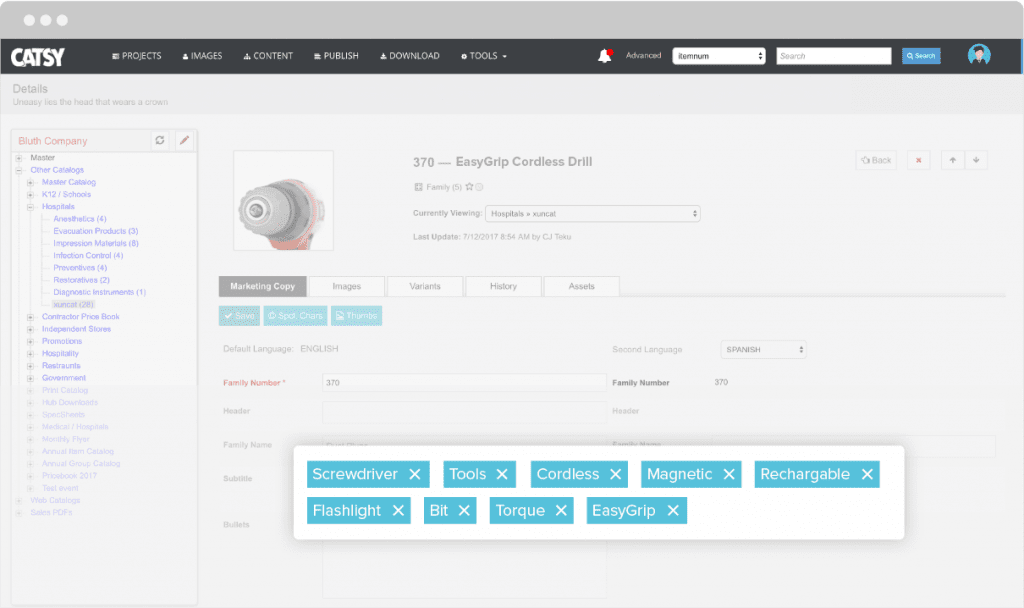Open the Second Language SPANISH dropdown
The image size is (1024, 608).
point(763,349)
